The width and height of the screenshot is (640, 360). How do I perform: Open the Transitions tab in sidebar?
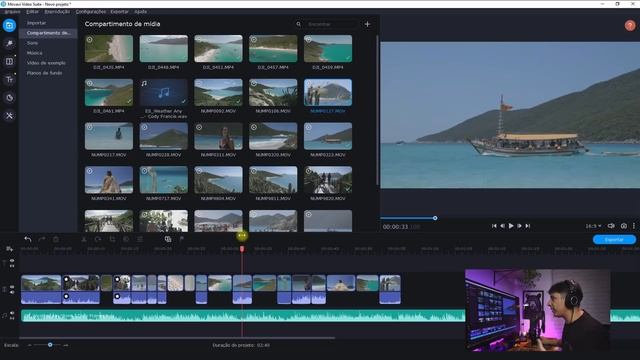click(9, 62)
